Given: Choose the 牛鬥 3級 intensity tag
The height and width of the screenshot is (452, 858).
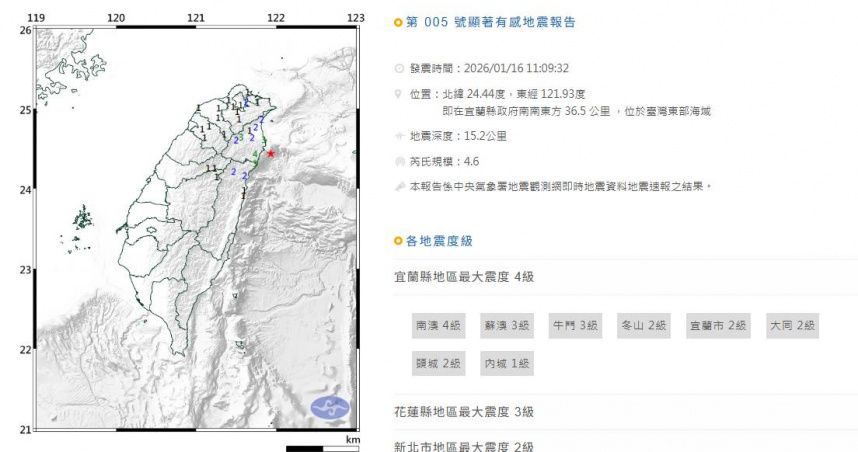Looking at the screenshot, I should click(x=575, y=325).
